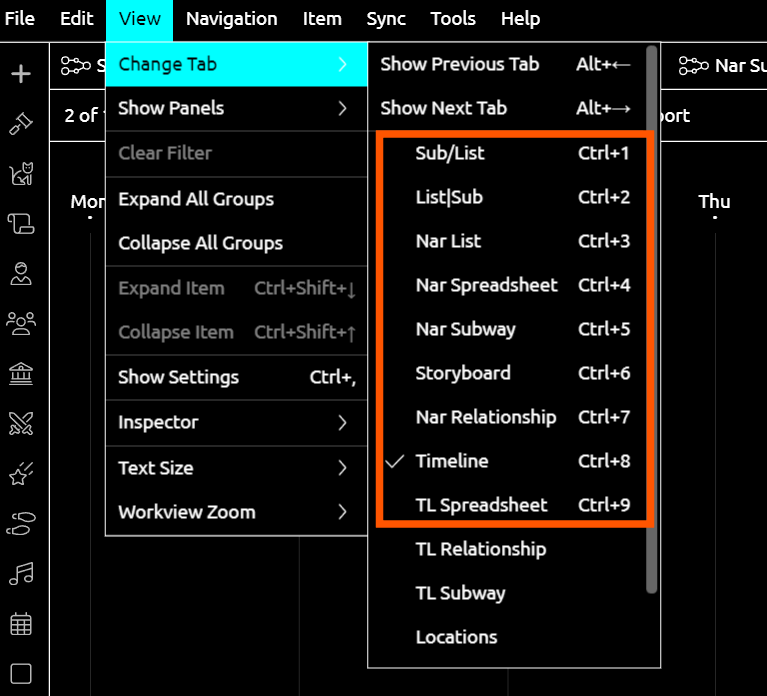
Task: Click the calendar icon in sidebar
Action: (x=21, y=624)
